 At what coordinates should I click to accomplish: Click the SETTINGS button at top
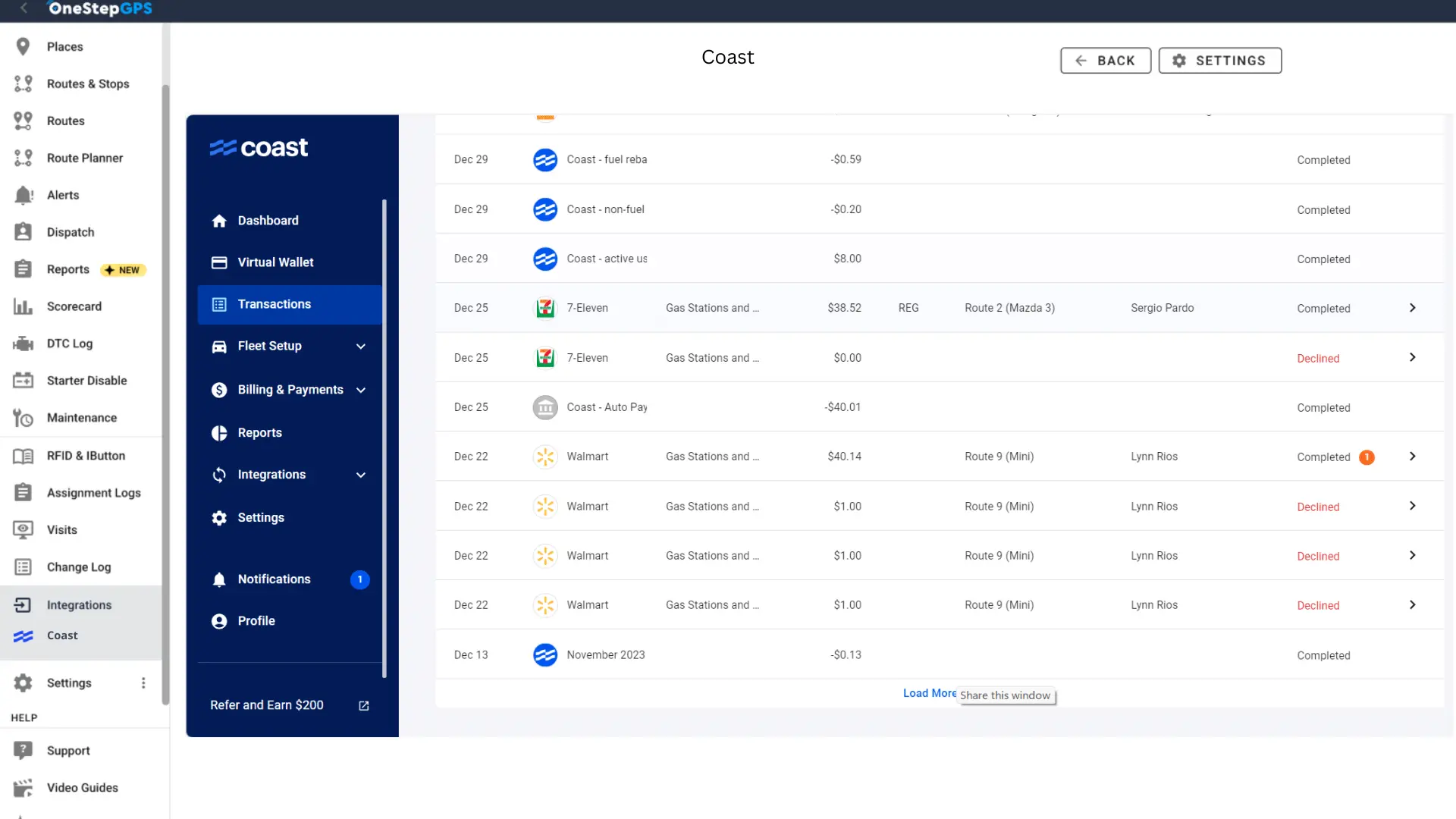[1219, 61]
